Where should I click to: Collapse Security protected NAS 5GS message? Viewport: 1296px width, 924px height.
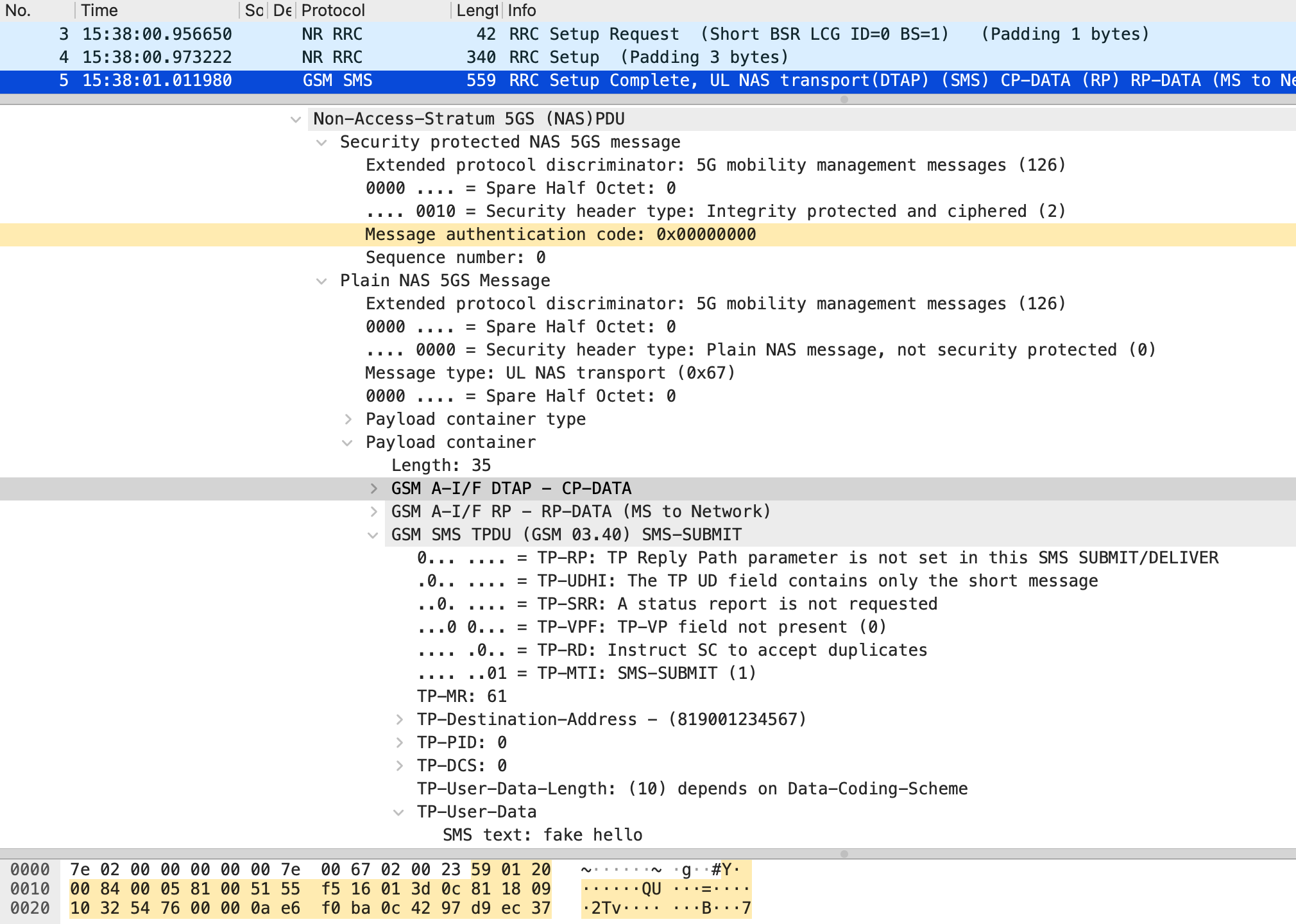point(321,142)
